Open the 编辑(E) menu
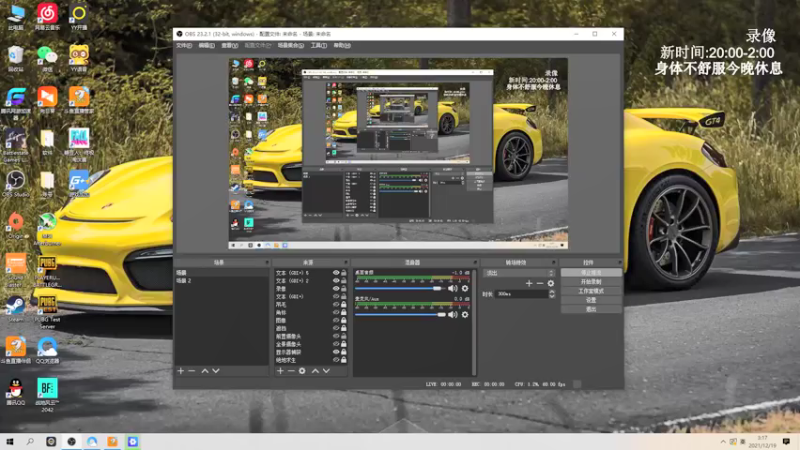The image size is (800, 450). (x=207, y=46)
